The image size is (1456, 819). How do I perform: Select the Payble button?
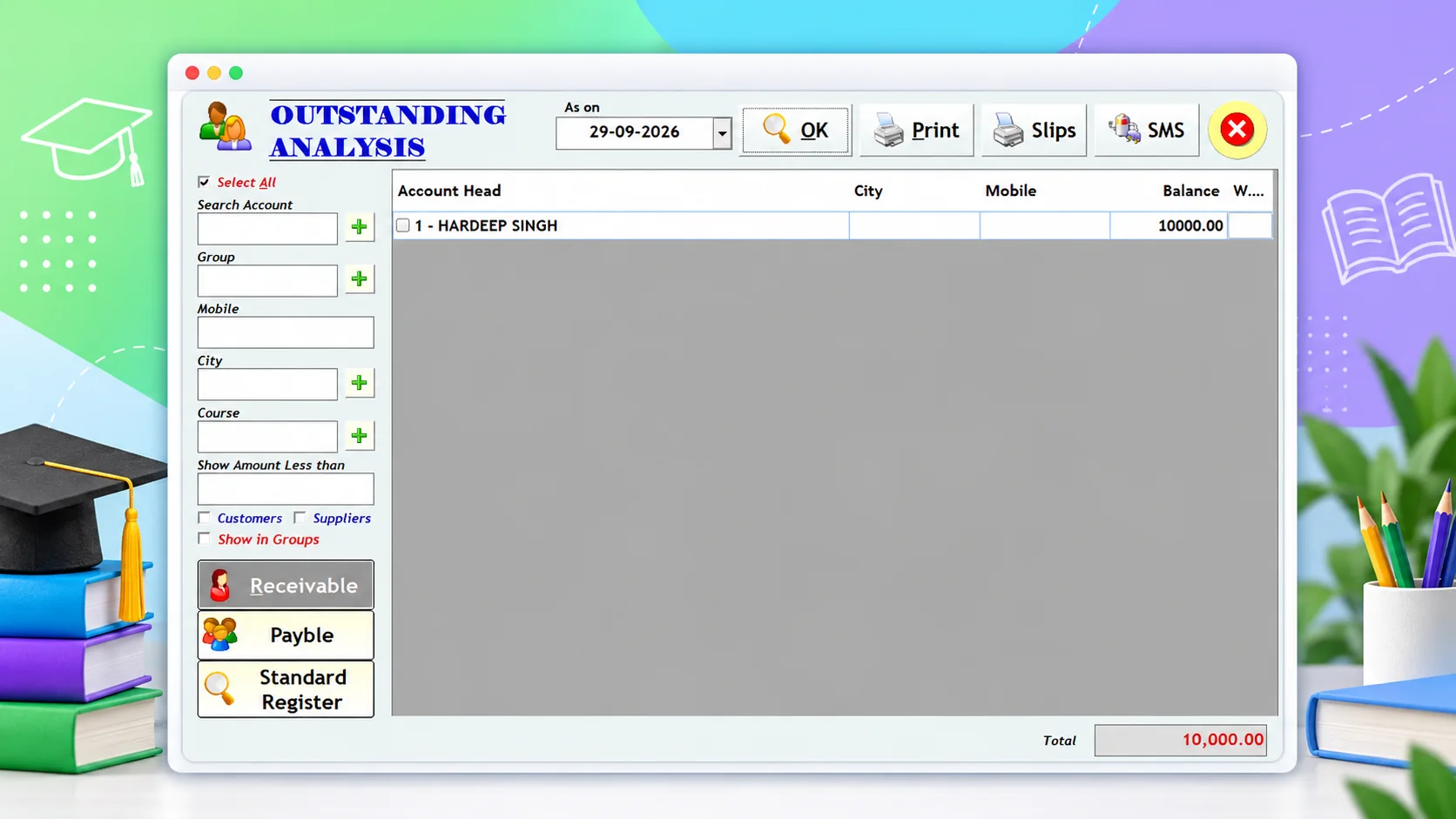286,635
